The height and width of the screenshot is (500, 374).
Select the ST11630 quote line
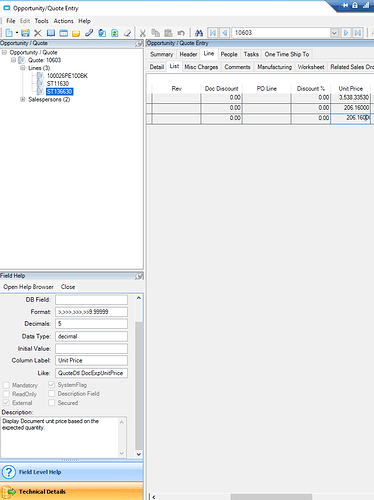coord(58,84)
